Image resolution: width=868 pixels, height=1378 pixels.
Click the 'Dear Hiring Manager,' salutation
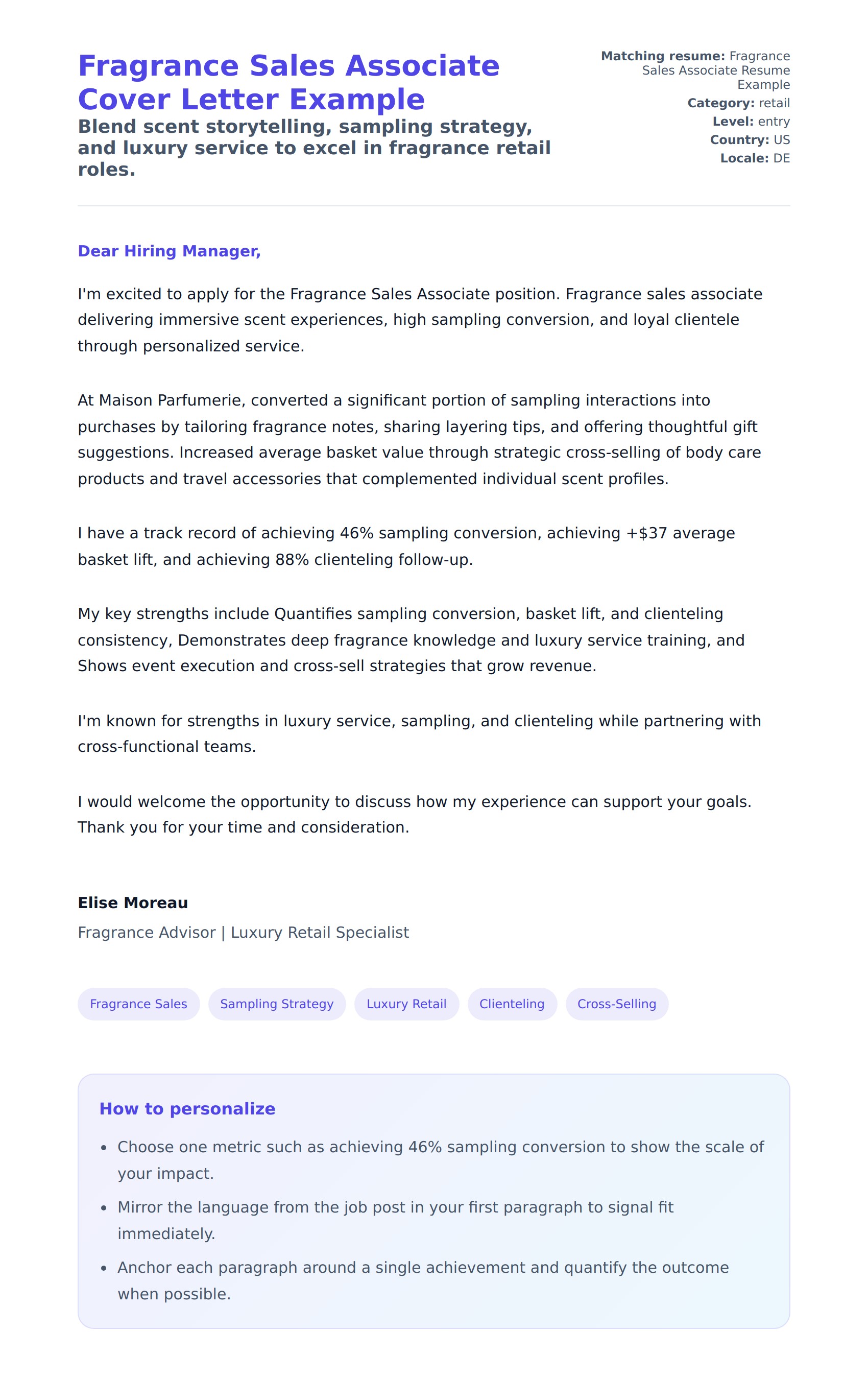(x=170, y=251)
